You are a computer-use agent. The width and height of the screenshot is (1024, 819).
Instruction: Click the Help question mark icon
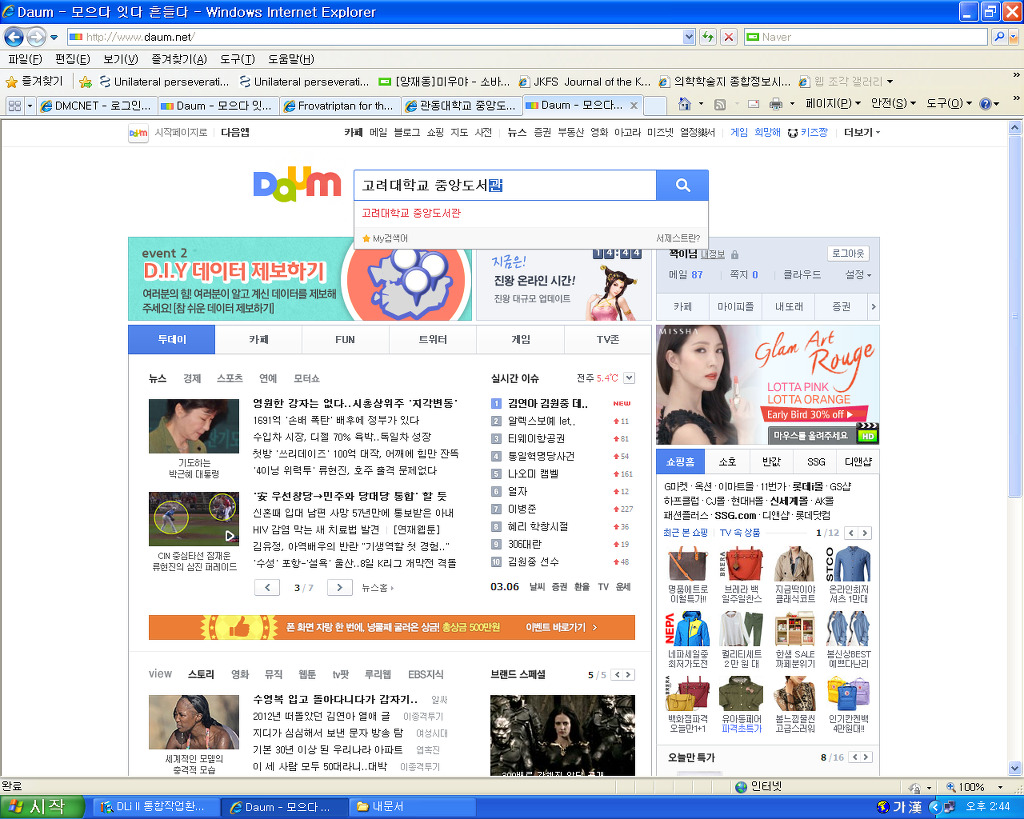[x=985, y=104]
